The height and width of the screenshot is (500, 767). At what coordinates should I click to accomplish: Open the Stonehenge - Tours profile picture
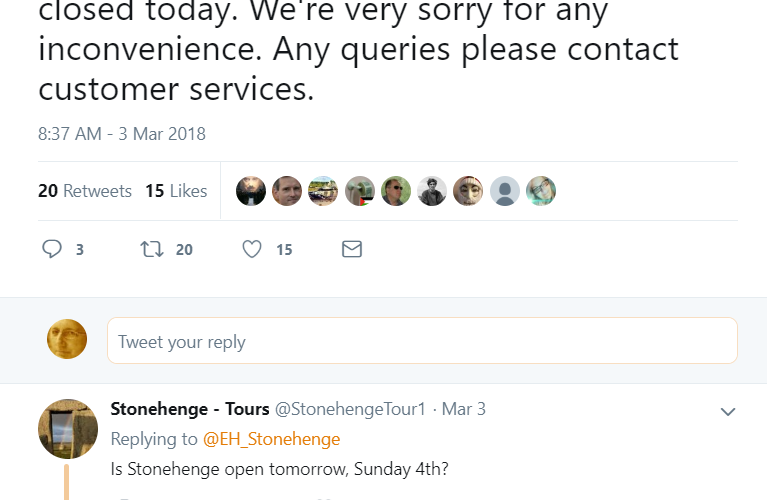click(67, 428)
